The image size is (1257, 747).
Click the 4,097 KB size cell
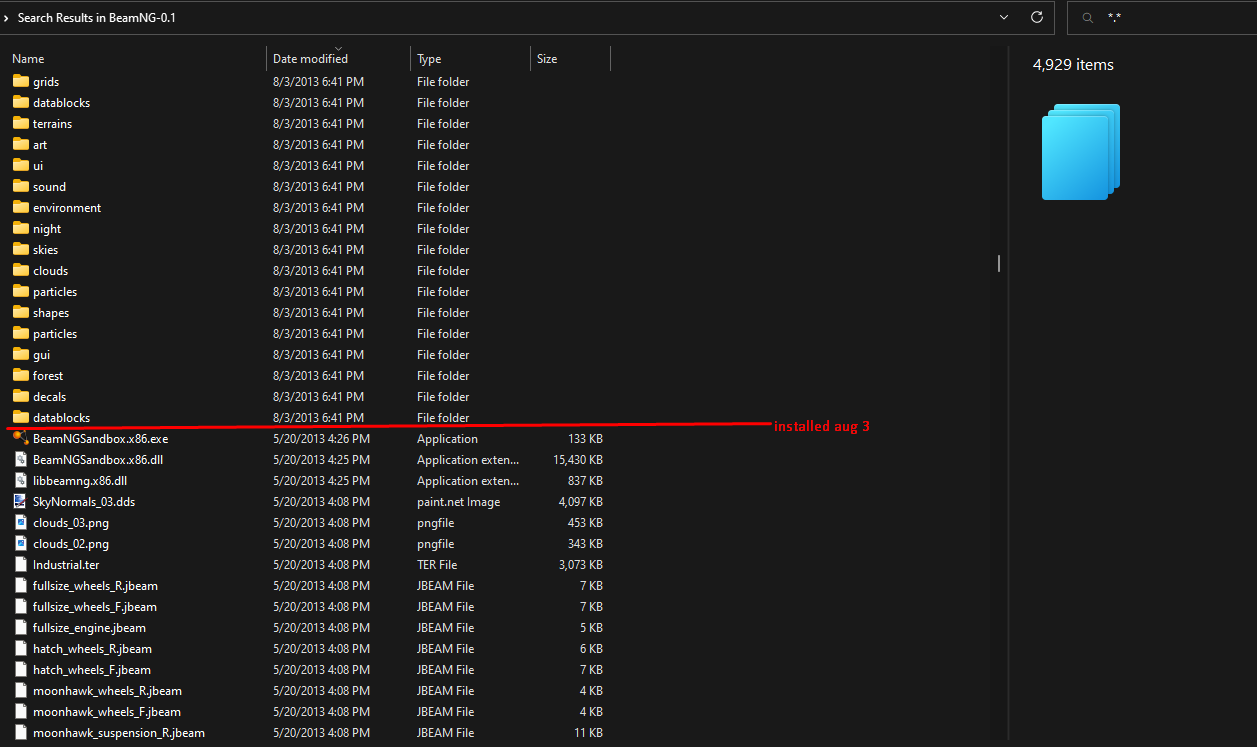(581, 502)
